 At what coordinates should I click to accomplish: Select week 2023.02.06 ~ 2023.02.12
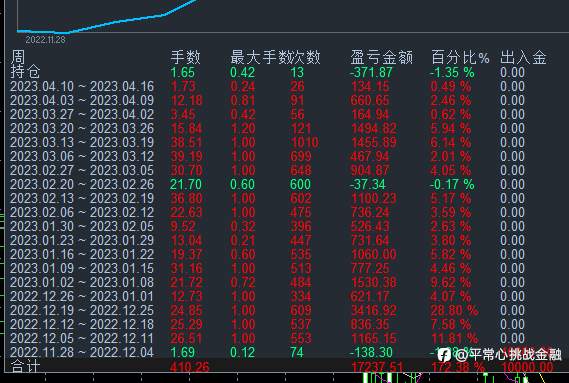pos(82,212)
